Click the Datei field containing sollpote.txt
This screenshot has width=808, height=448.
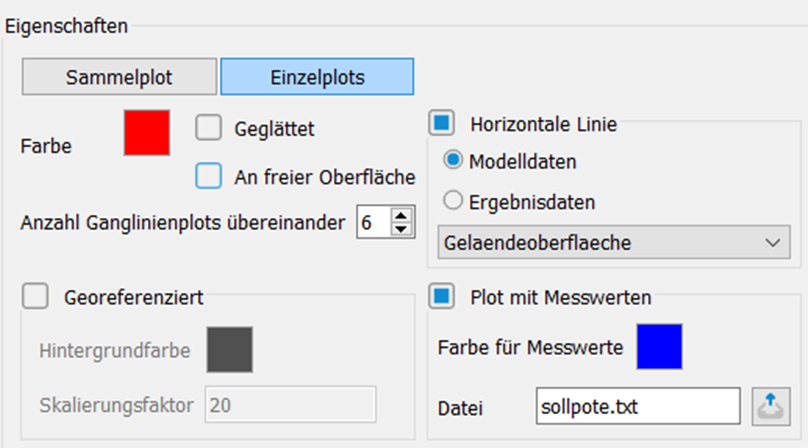pyautogui.click(x=638, y=406)
